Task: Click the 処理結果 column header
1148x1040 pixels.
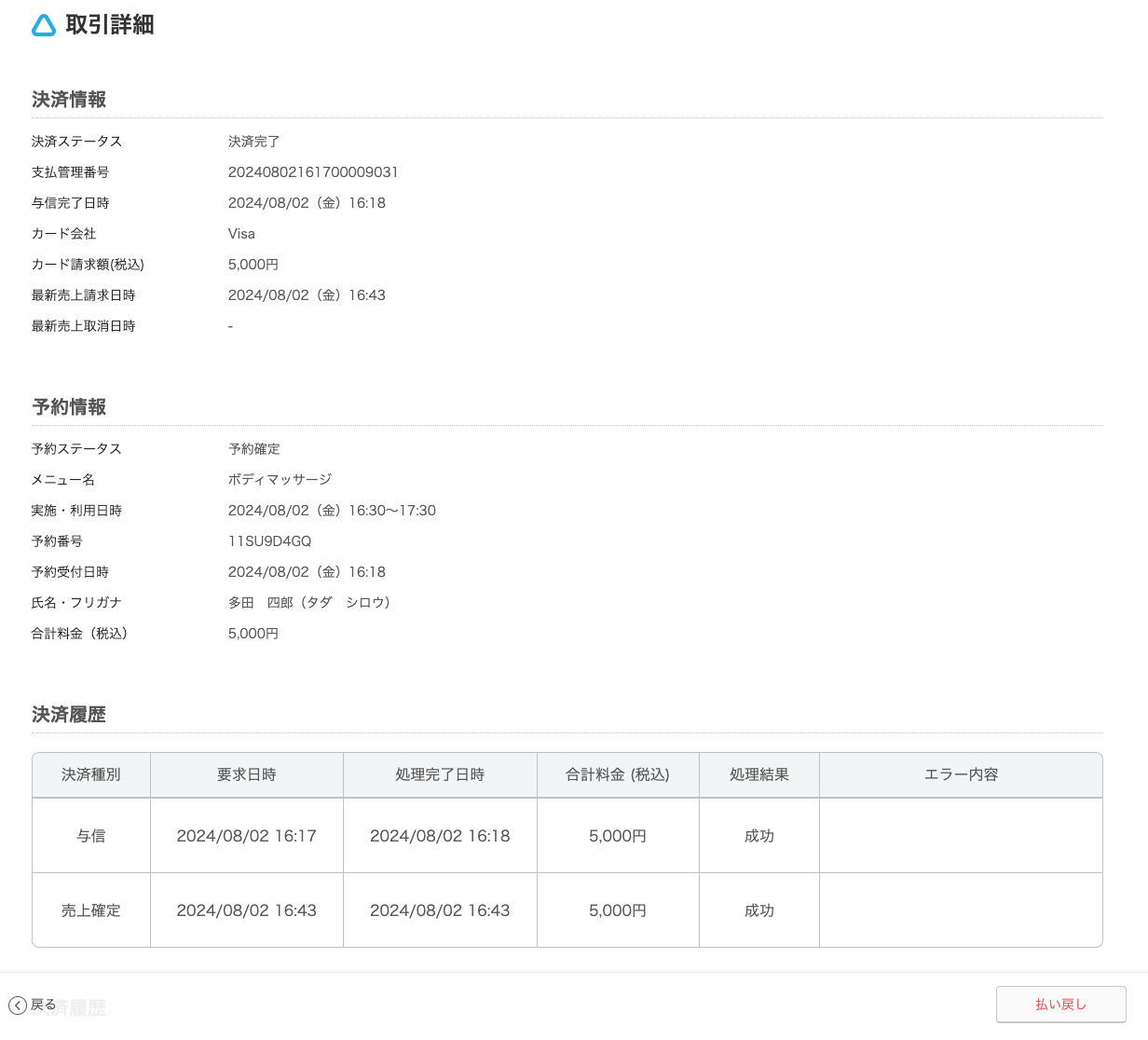Action: (x=759, y=774)
